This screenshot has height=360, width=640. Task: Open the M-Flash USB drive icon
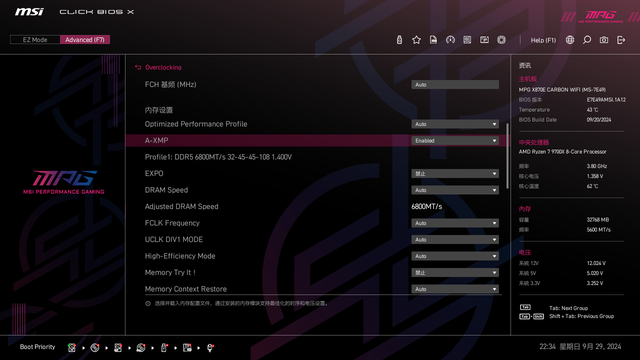[x=399, y=40]
